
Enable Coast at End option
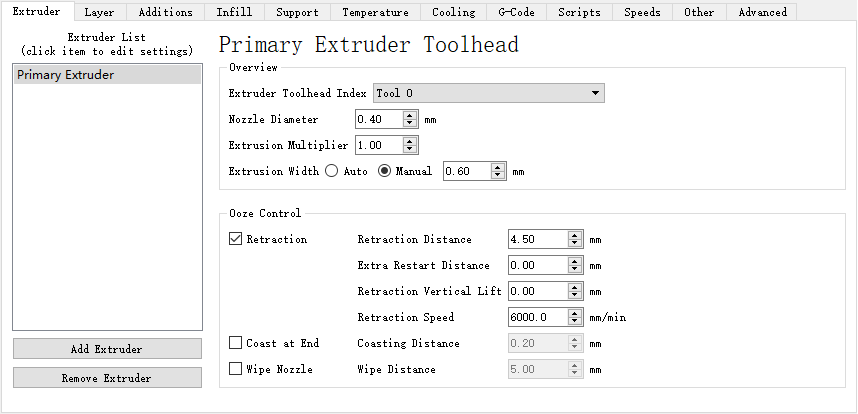click(236, 344)
